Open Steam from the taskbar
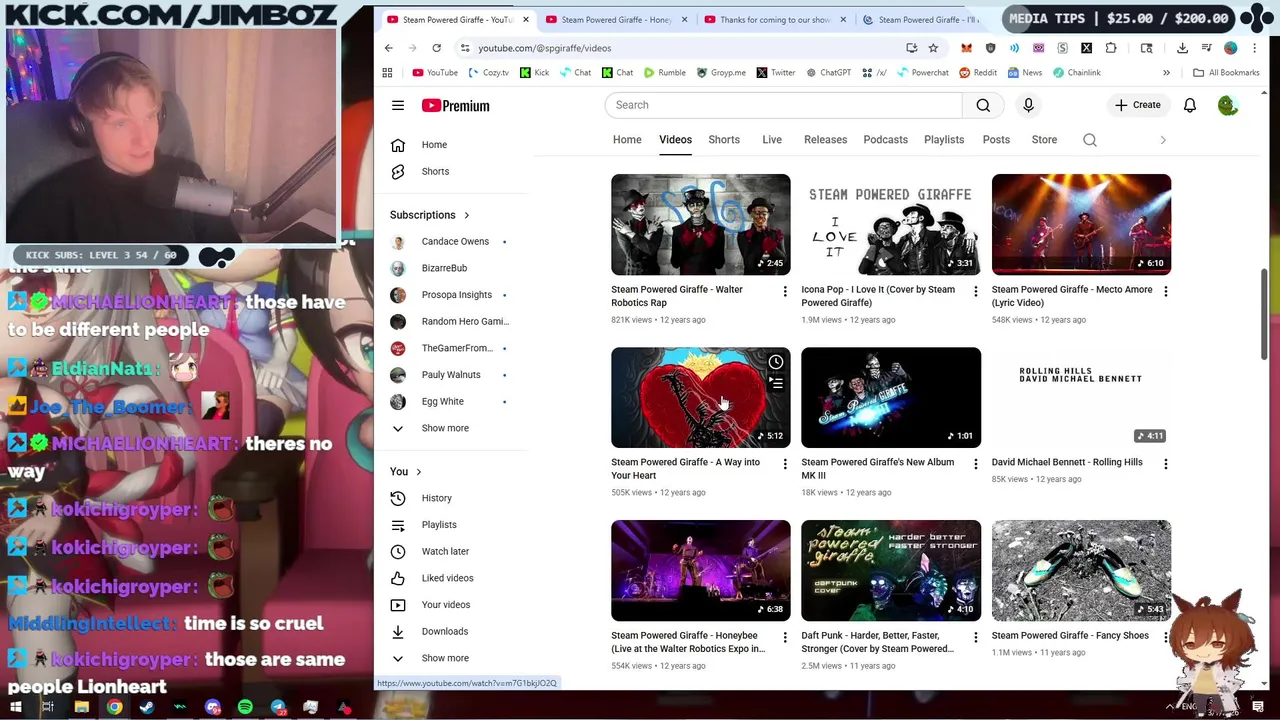The height and width of the screenshot is (720, 1280). click(x=147, y=707)
